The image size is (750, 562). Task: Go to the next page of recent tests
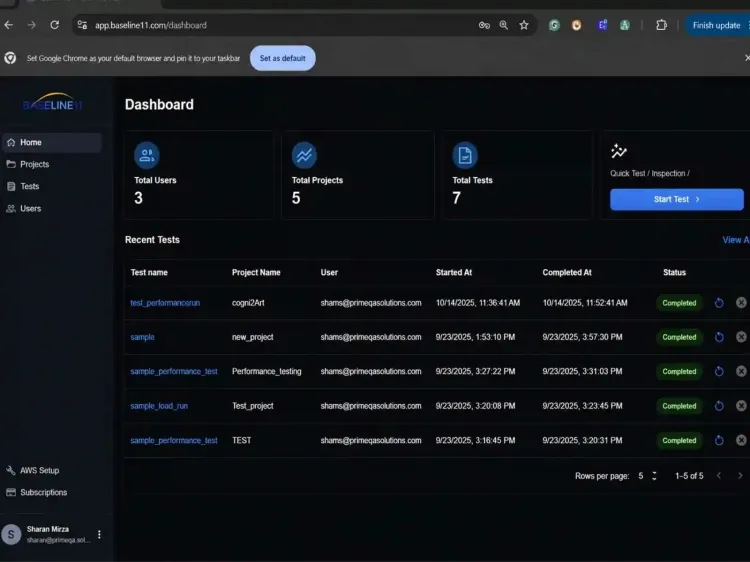740,475
